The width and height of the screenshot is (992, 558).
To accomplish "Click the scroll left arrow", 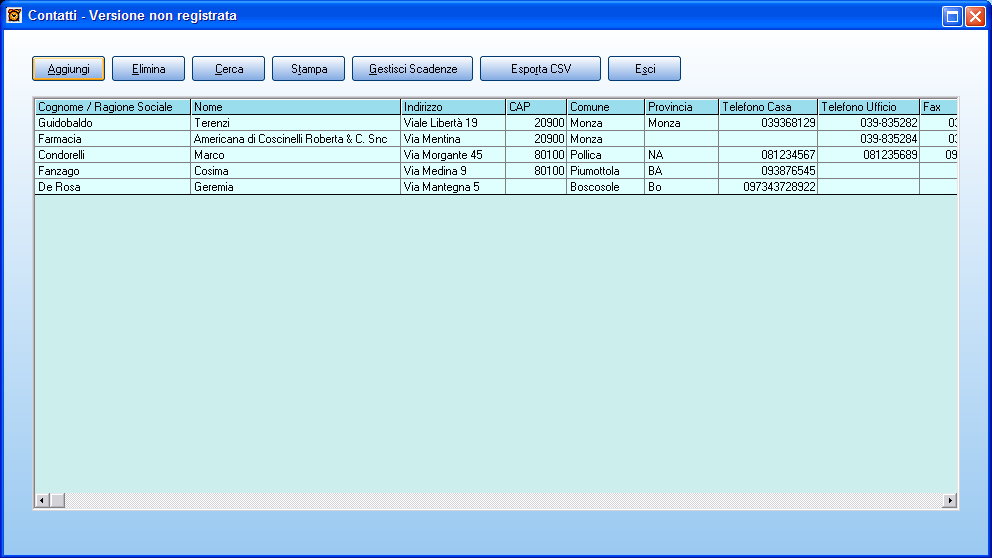I will [x=42, y=500].
